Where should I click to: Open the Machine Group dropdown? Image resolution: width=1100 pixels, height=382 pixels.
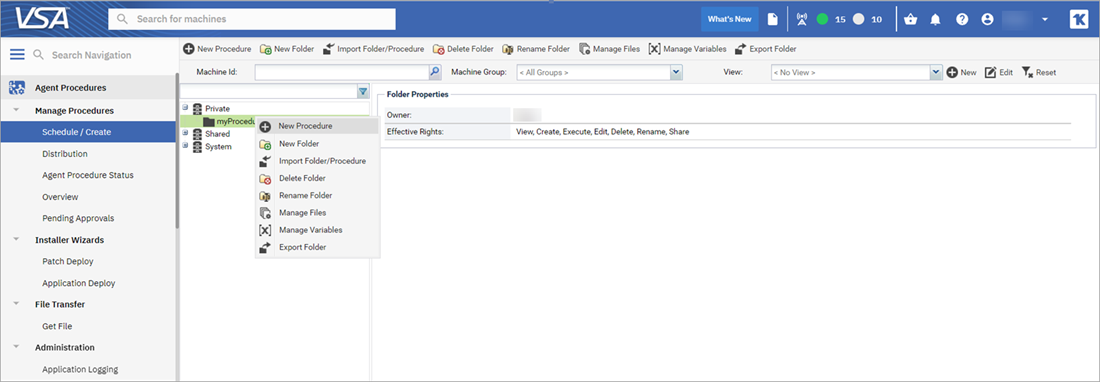coord(676,71)
